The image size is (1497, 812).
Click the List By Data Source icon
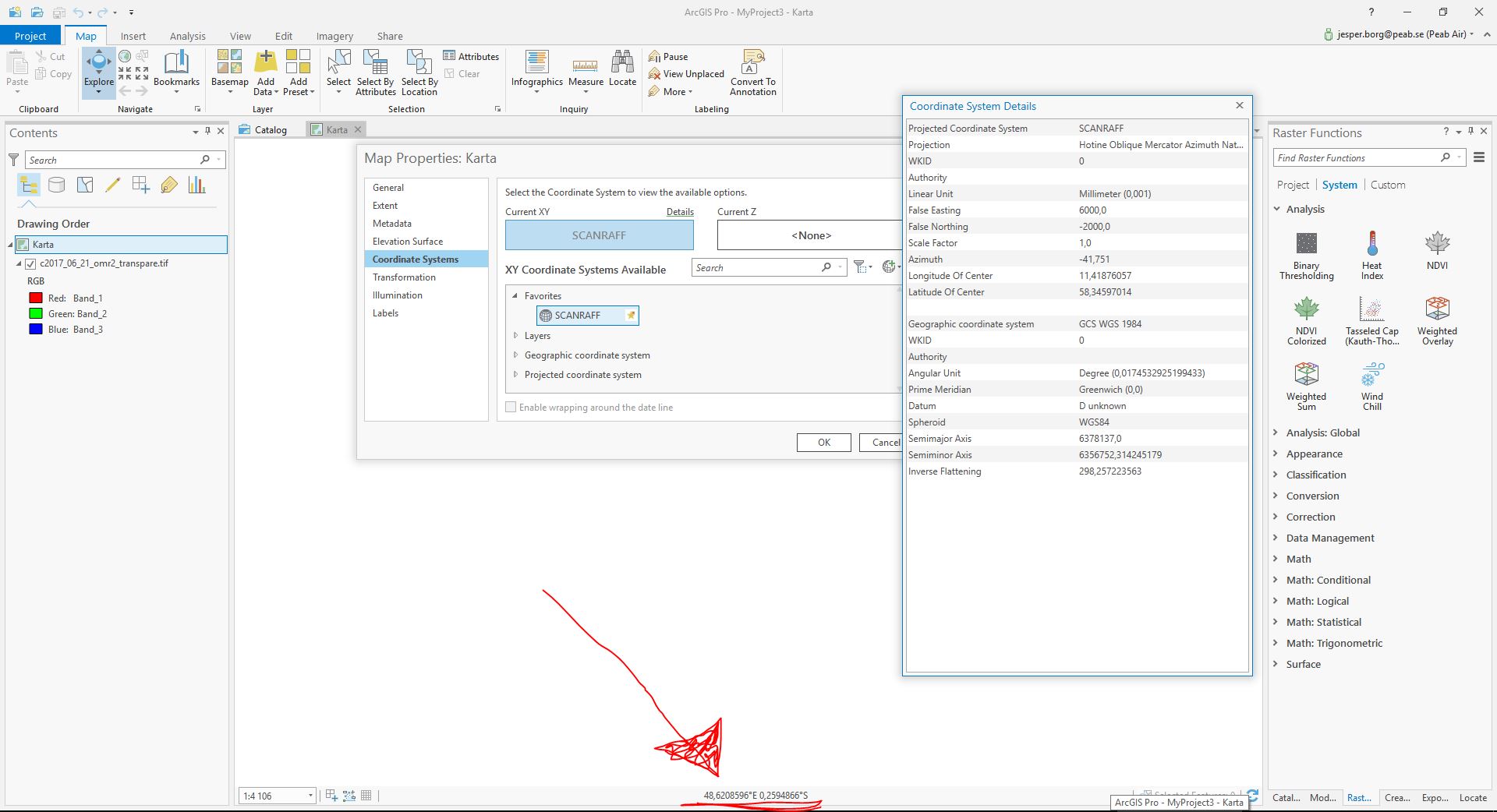coord(56,185)
